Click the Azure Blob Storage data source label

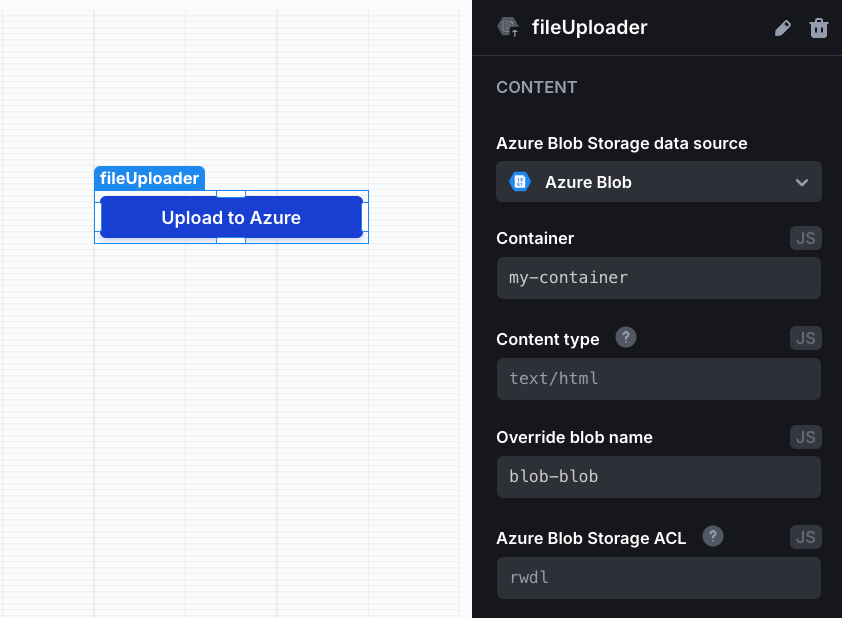coord(621,143)
